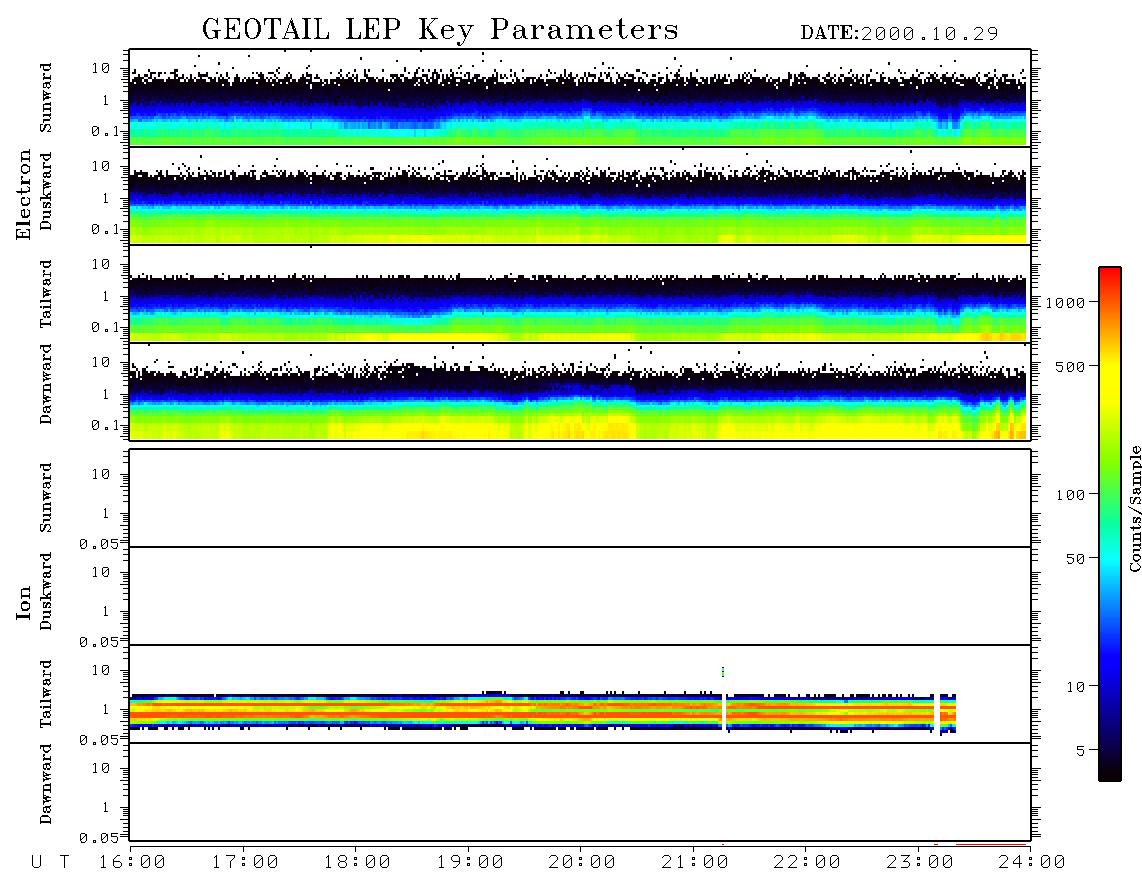Click the empty Ion Sunward plot panel

tap(580, 498)
